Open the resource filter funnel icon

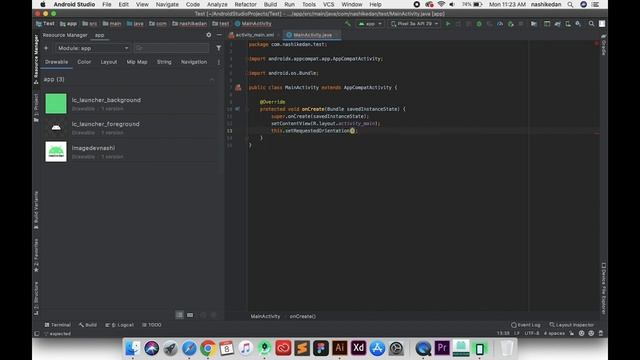[x=219, y=48]
